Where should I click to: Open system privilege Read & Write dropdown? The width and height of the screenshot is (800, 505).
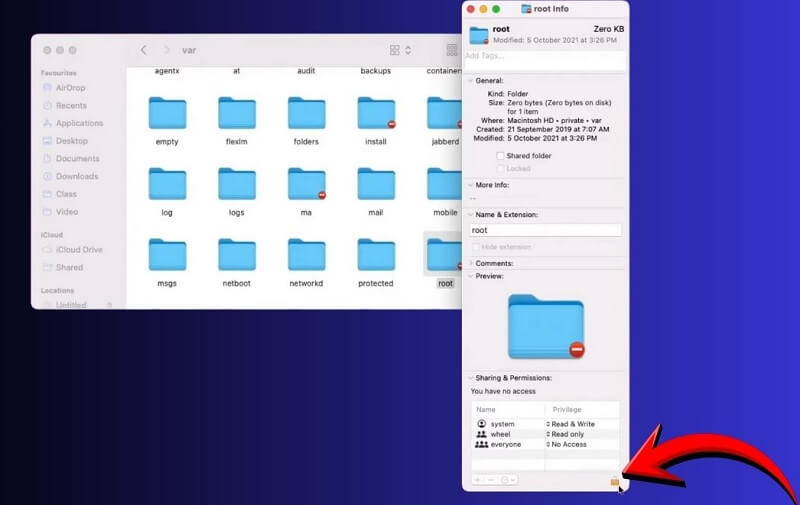click(570, 424)
